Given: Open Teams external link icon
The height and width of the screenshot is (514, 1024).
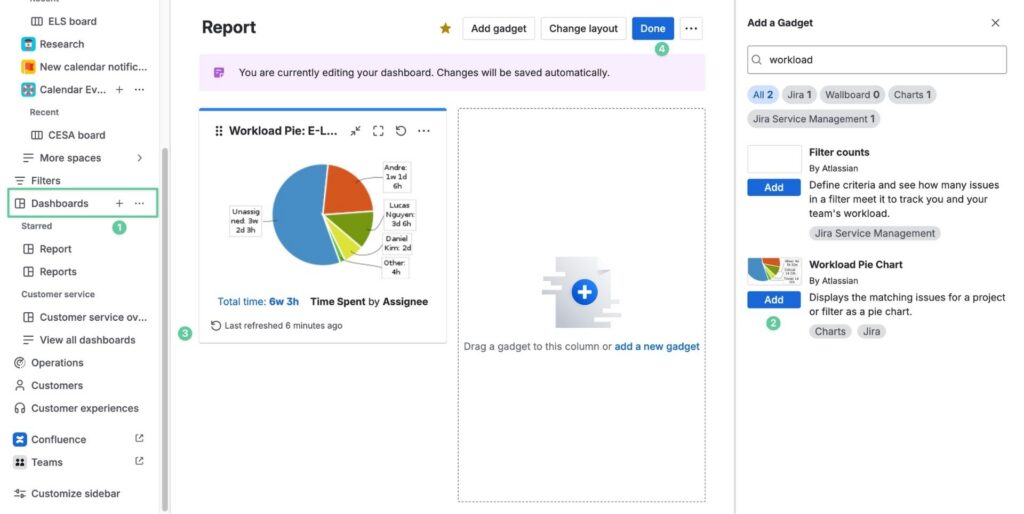Looking at the screenshot, I should point(139,461).
